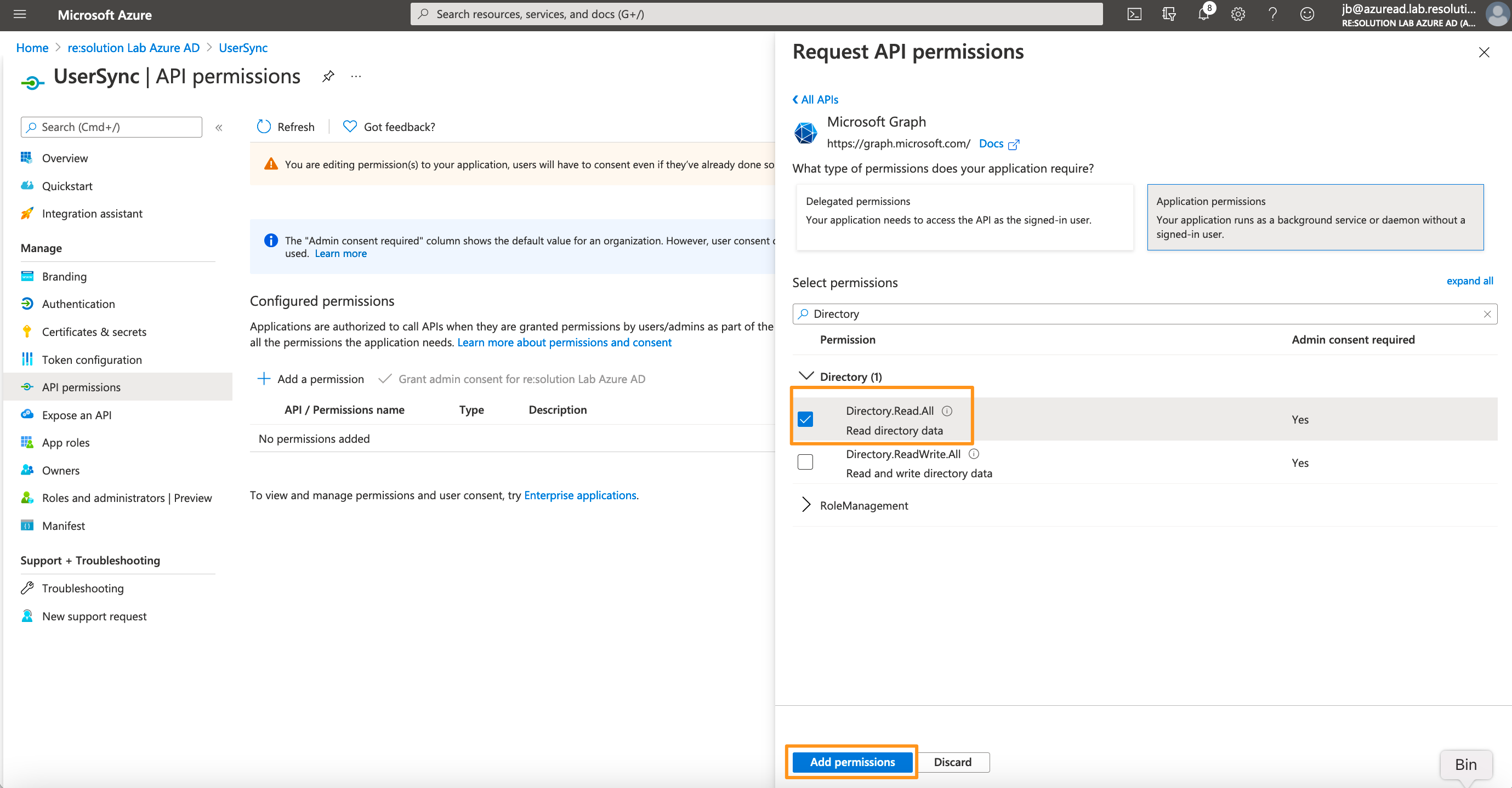Image resolution: width=1512 pixels, height=788 pixels.
Task: Select Application permissions type
Action: [1315, 217]
